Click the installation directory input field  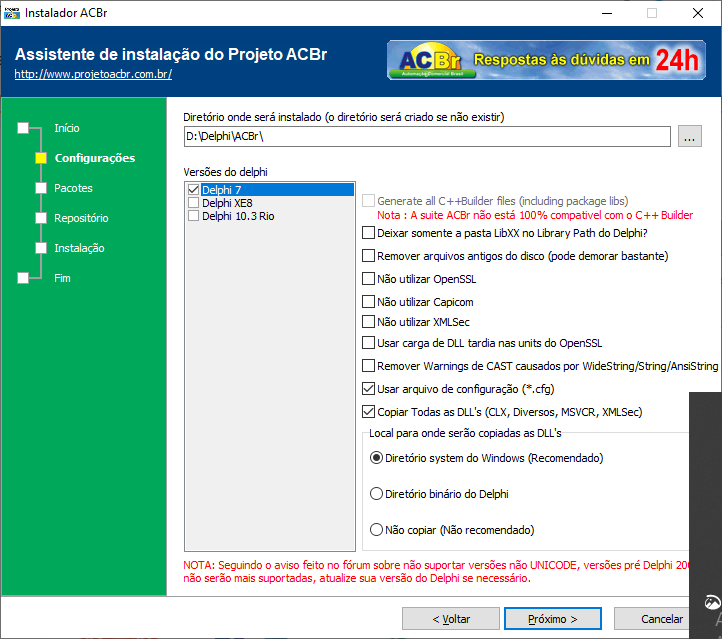pyautogui.click(x=427, y=136)
